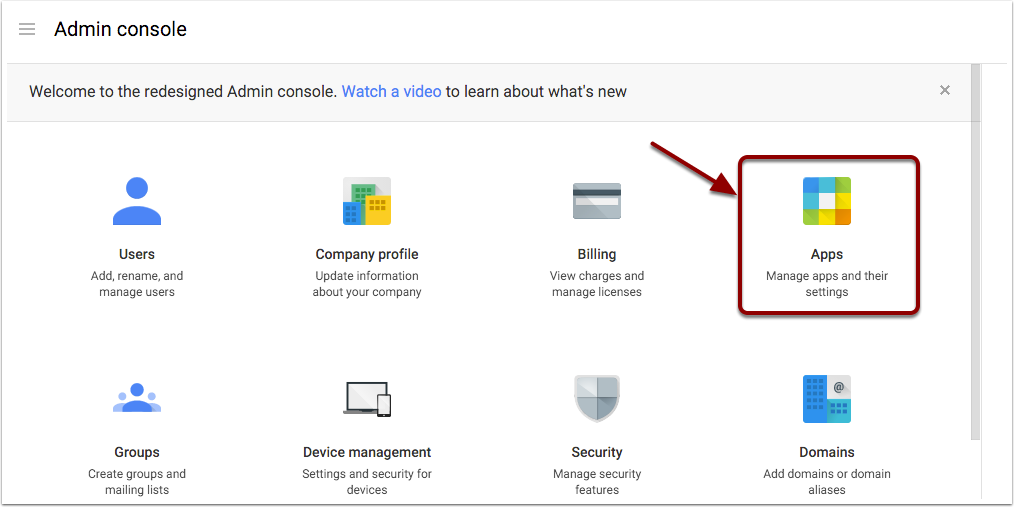The image size is (1014, 507).
Task: Open the hamburger main menu
Action: click(x=27, y=29)
